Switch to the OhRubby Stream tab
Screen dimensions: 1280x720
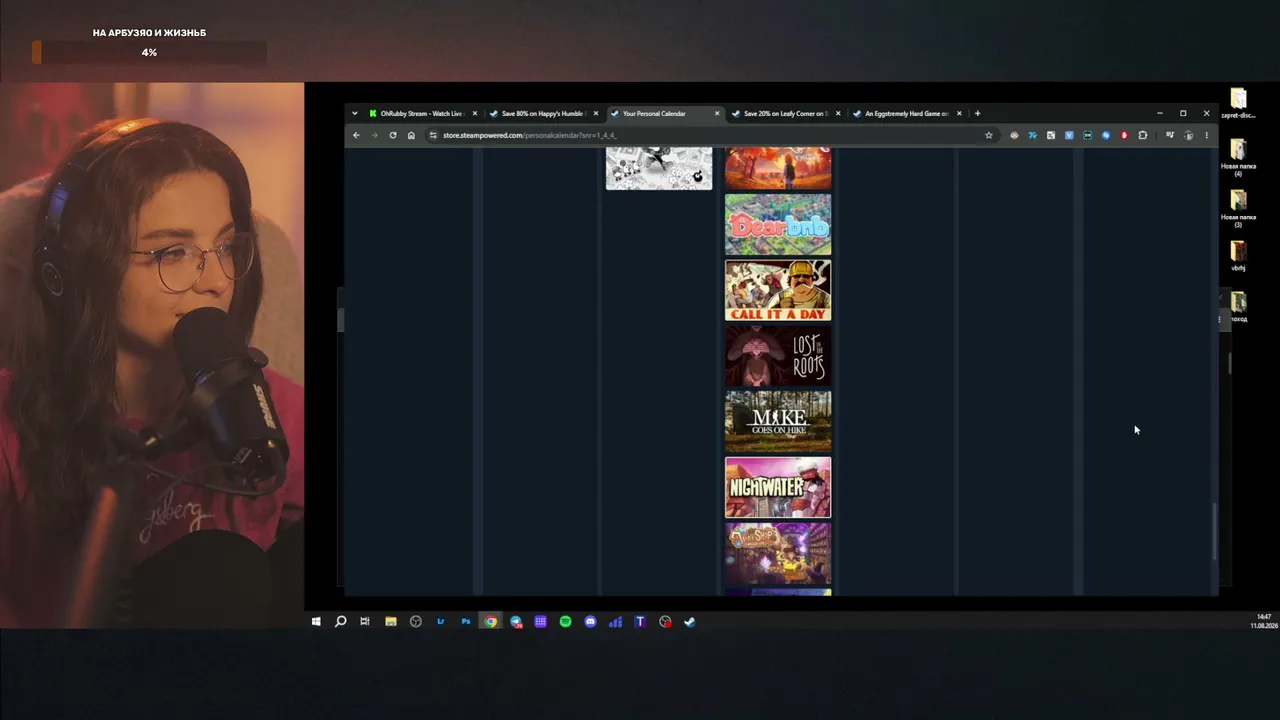coord(423,113)
